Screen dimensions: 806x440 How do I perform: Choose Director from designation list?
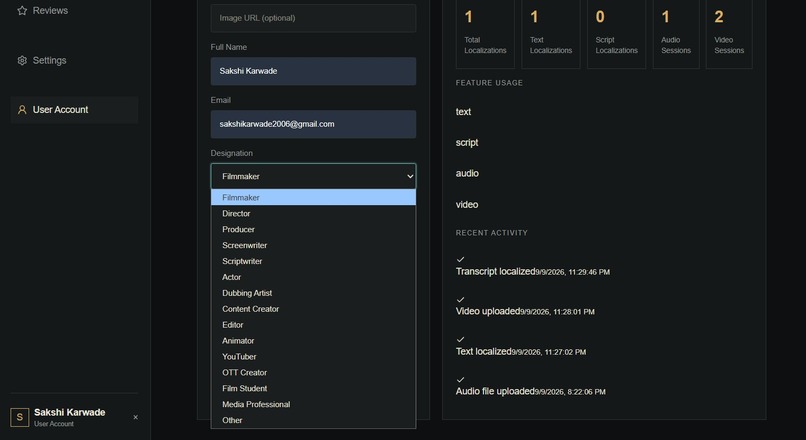313,213
